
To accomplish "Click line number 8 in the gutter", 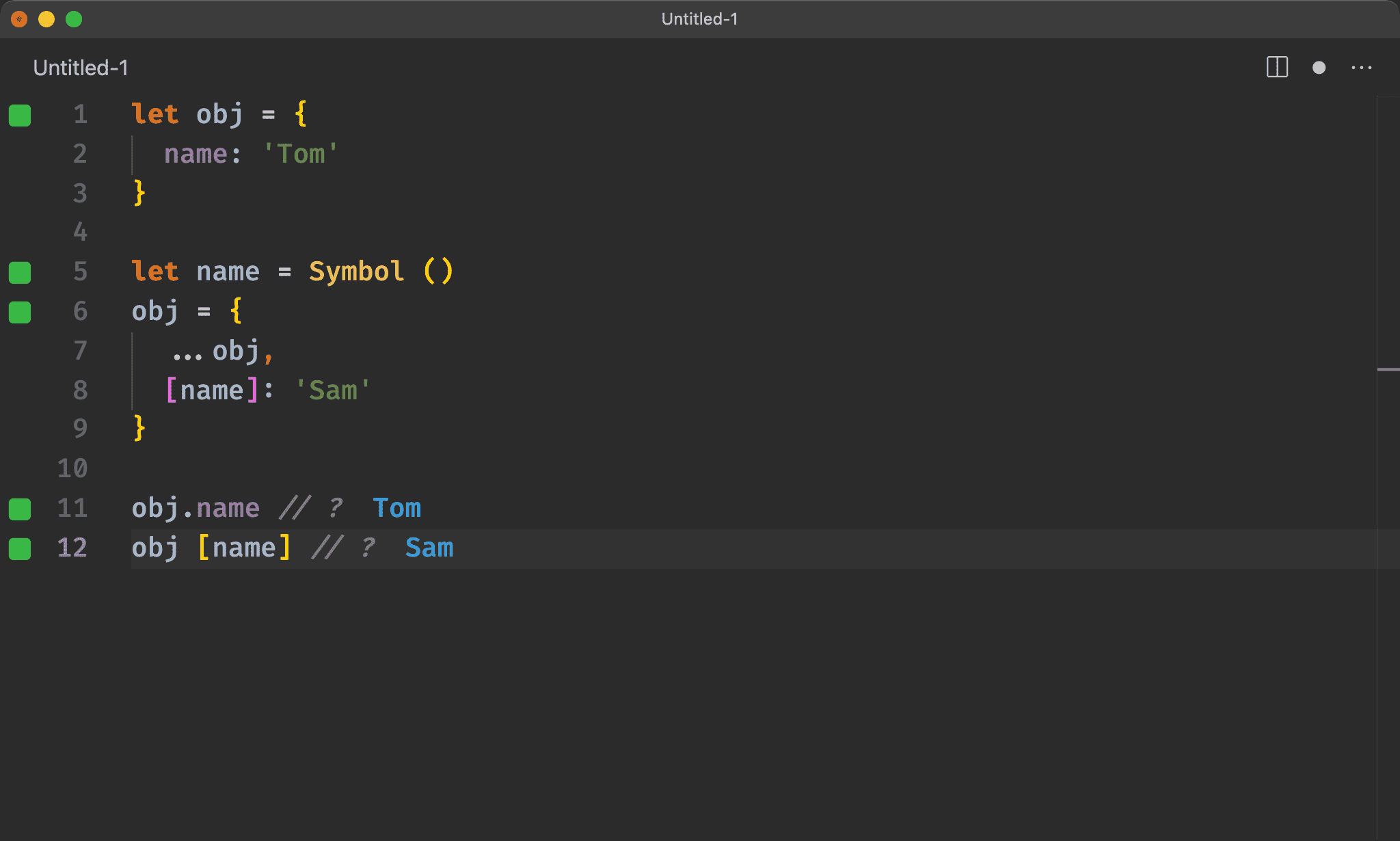I will click(80, 390).
